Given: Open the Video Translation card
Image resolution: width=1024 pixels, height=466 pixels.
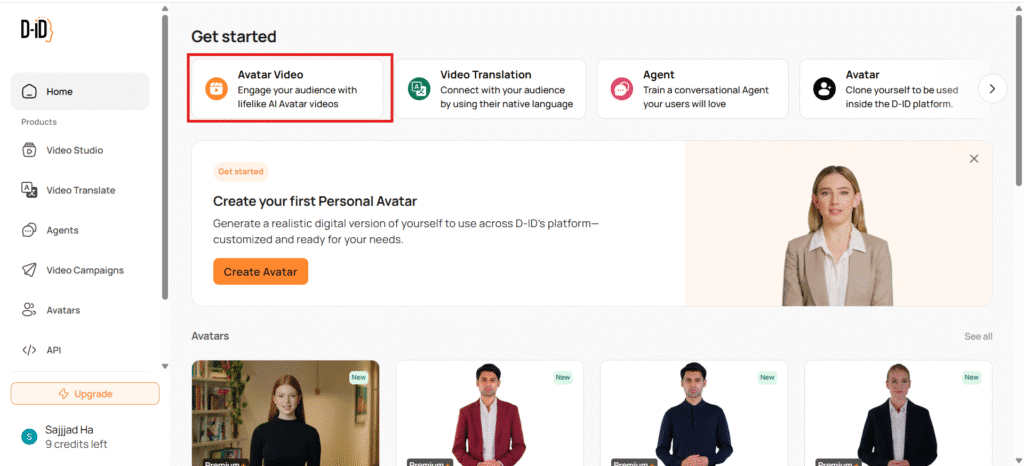Looking at the screenshot, I should pyautogui.click(x=490, y=89).
